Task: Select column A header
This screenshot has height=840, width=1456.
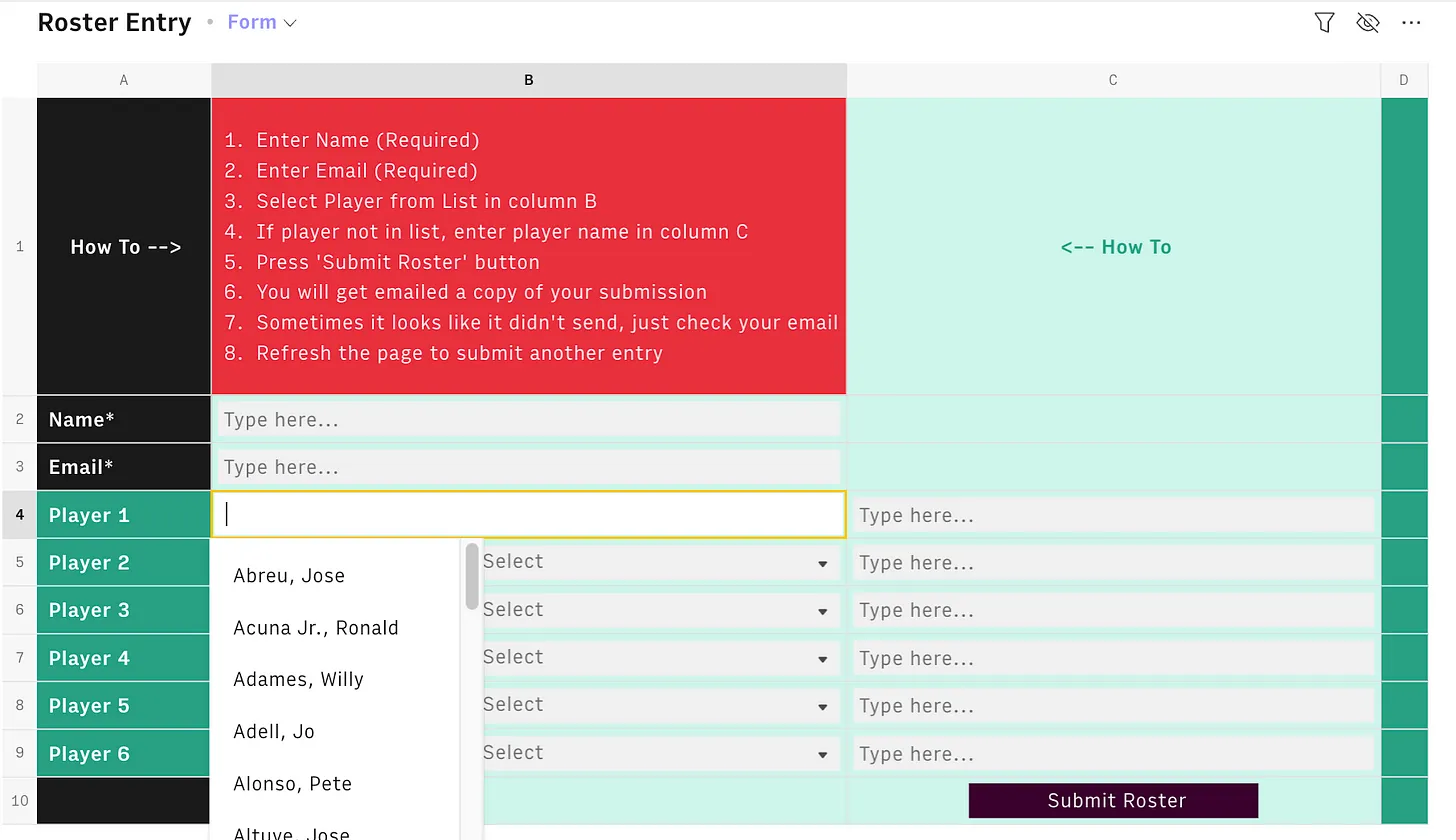Action: [124, 80]
